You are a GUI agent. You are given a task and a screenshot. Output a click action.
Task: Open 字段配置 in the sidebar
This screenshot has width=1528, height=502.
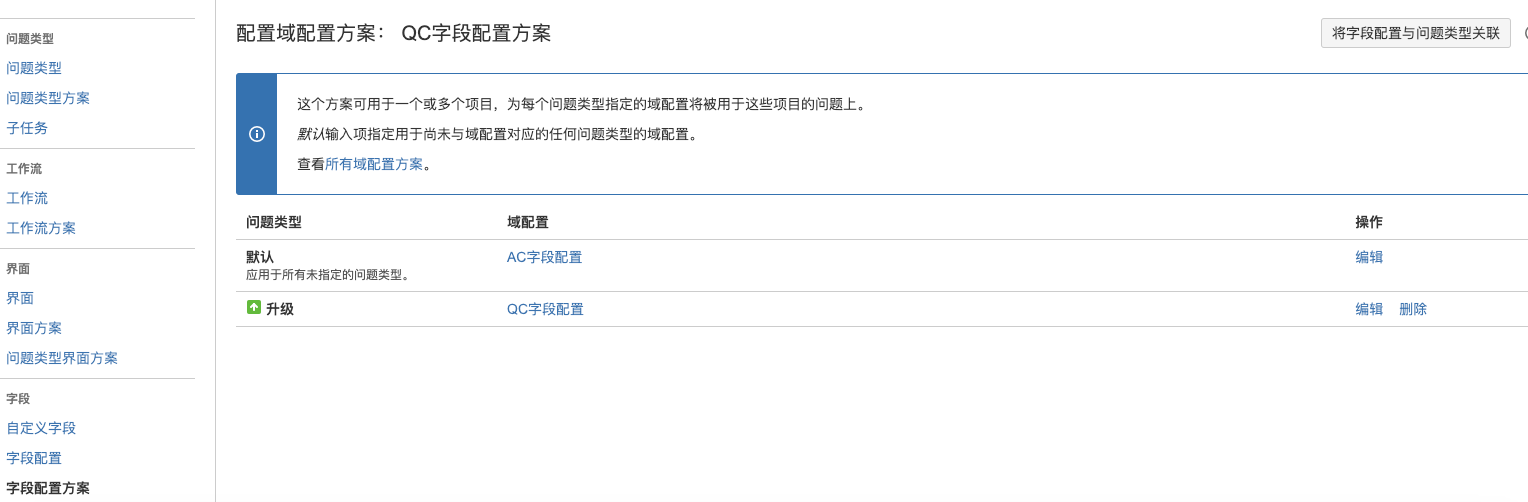point(34,458)
